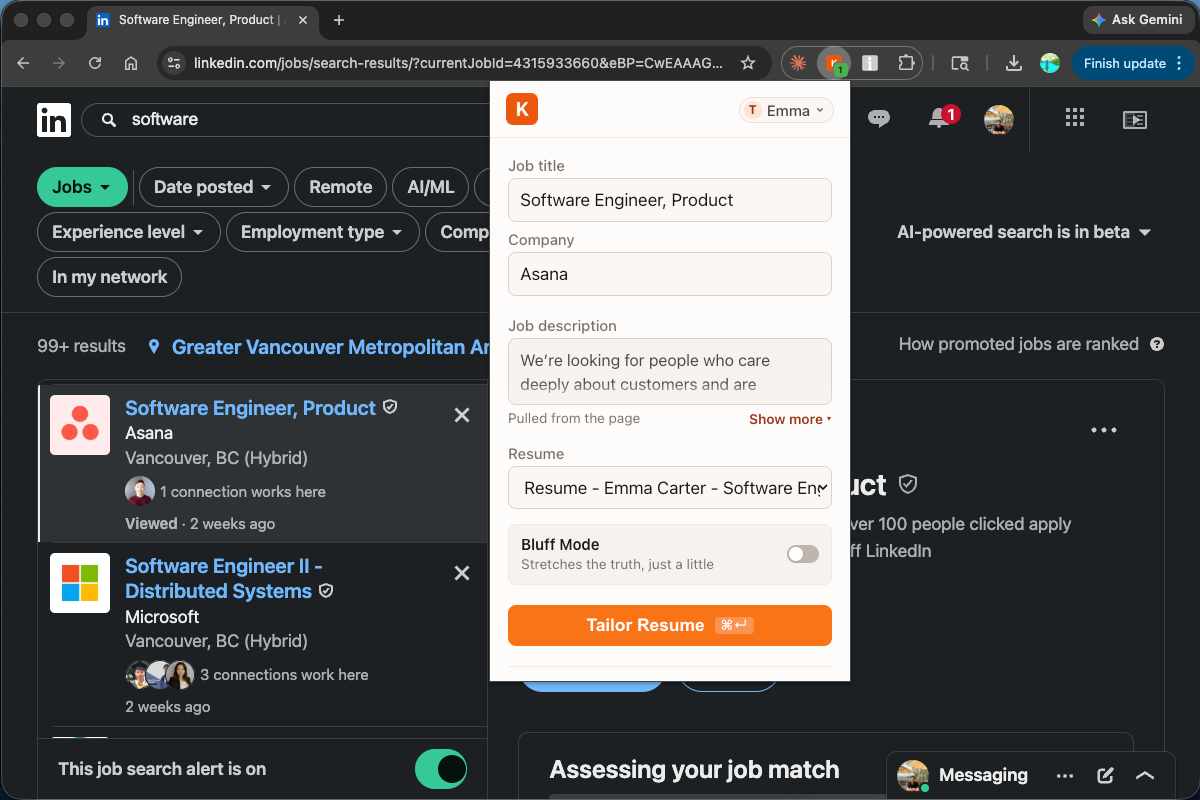Click '3 connections work here' text
The width and height of the screenshot is (1200, 800).
point(284,675)
